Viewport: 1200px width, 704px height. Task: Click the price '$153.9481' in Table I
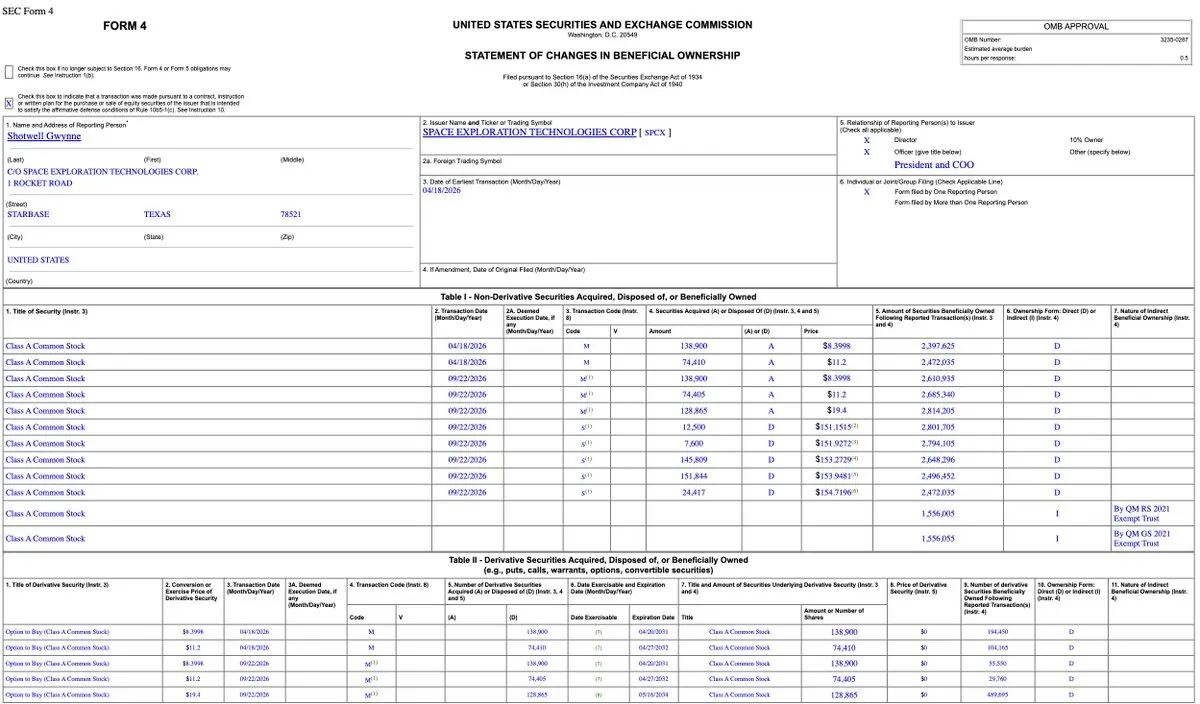pyautogui.click(x=833, y=476)
